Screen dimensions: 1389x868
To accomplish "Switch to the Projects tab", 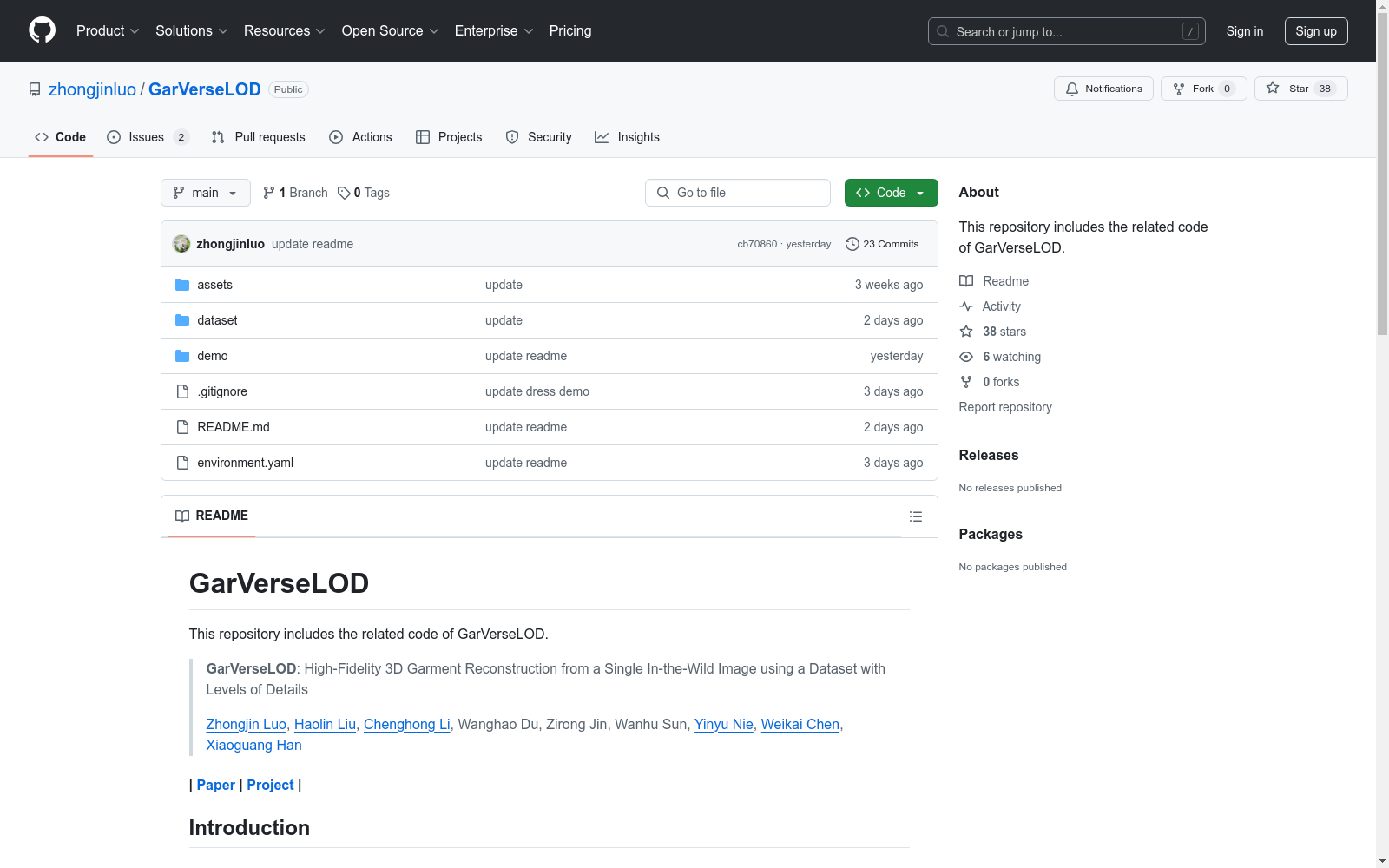I will pos(449,137).
